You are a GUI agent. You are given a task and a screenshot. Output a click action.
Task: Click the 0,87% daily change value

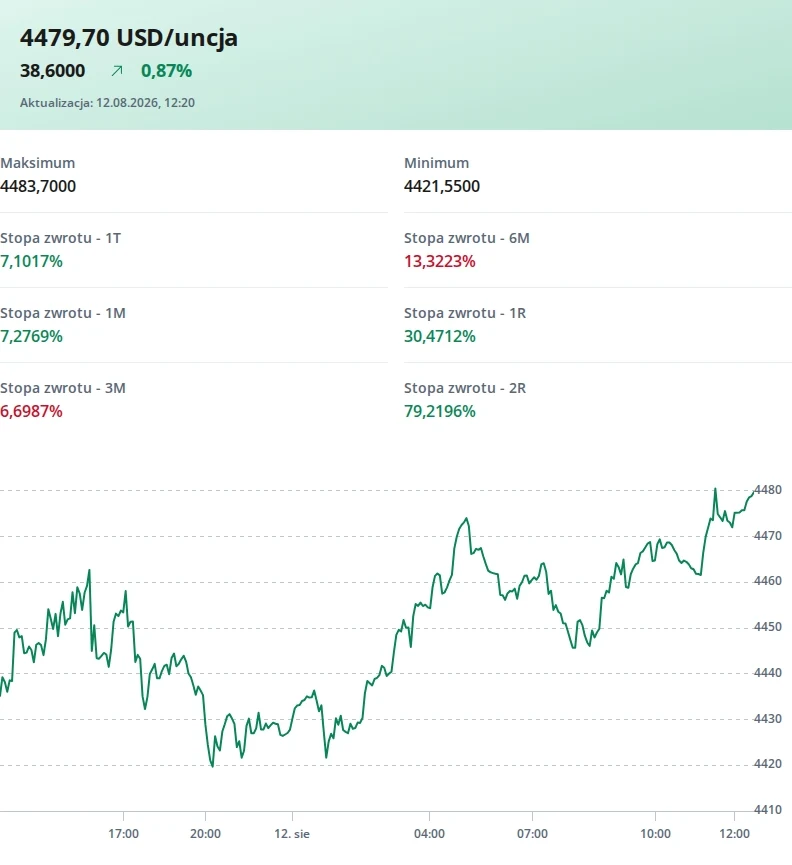point(167,71)
